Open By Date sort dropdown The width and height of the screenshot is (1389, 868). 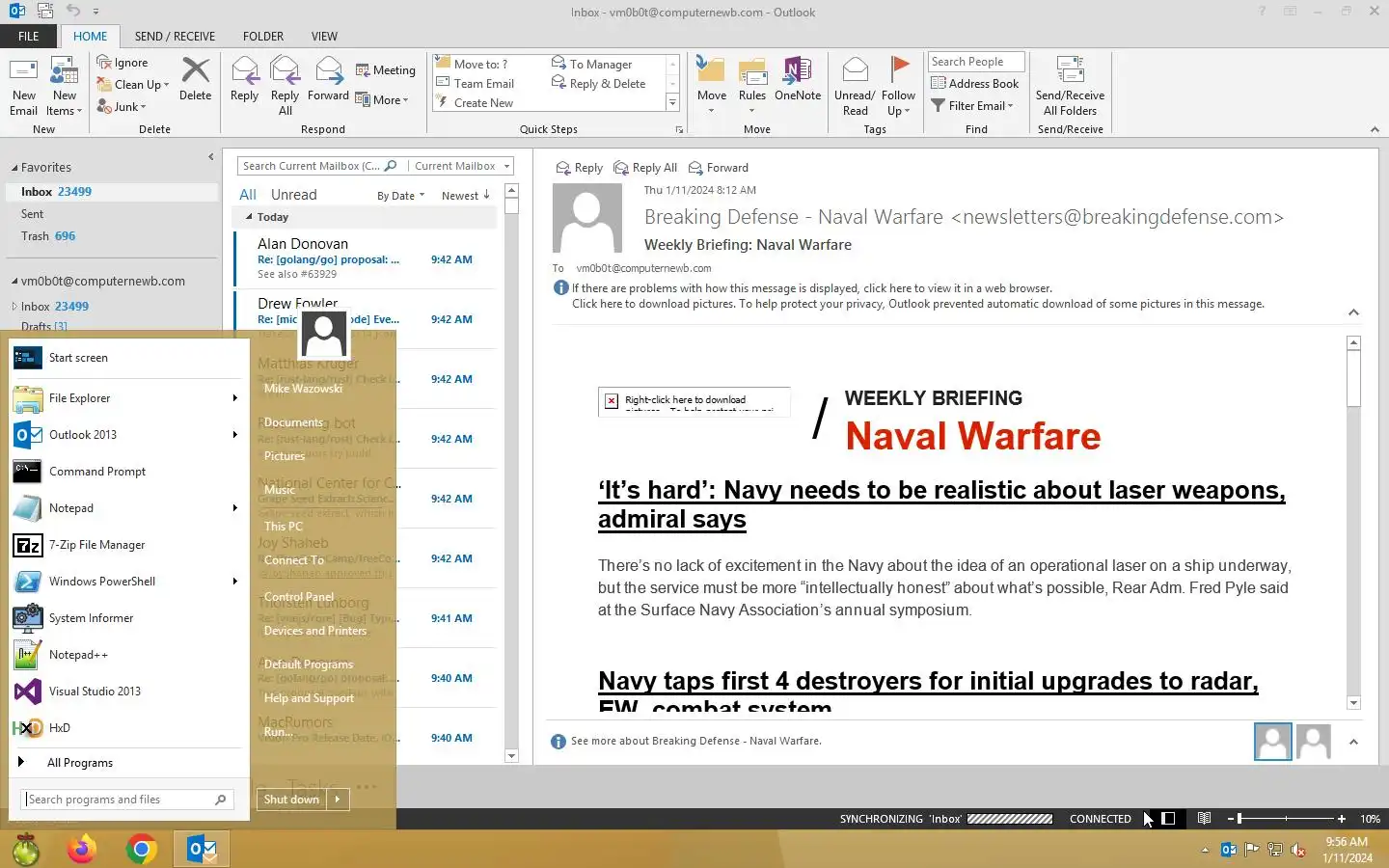[400, 196]
